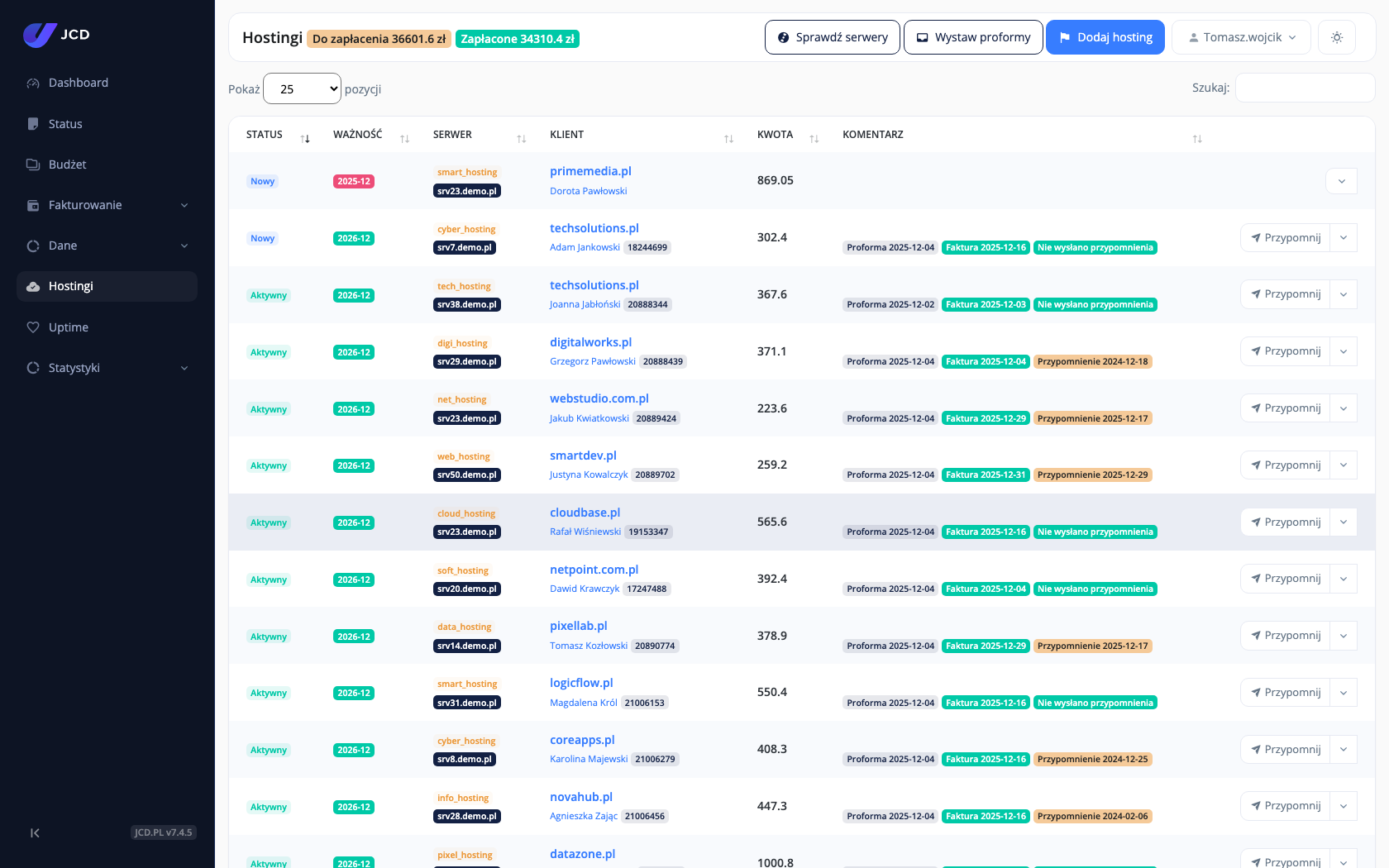The image size is (1389, 868).
Task: Sort by the Serwer column sort icon
Action: (x=522, y=139)
